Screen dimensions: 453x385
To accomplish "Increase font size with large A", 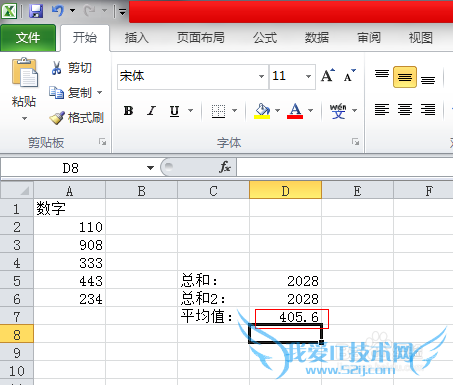I will [327, 76].
